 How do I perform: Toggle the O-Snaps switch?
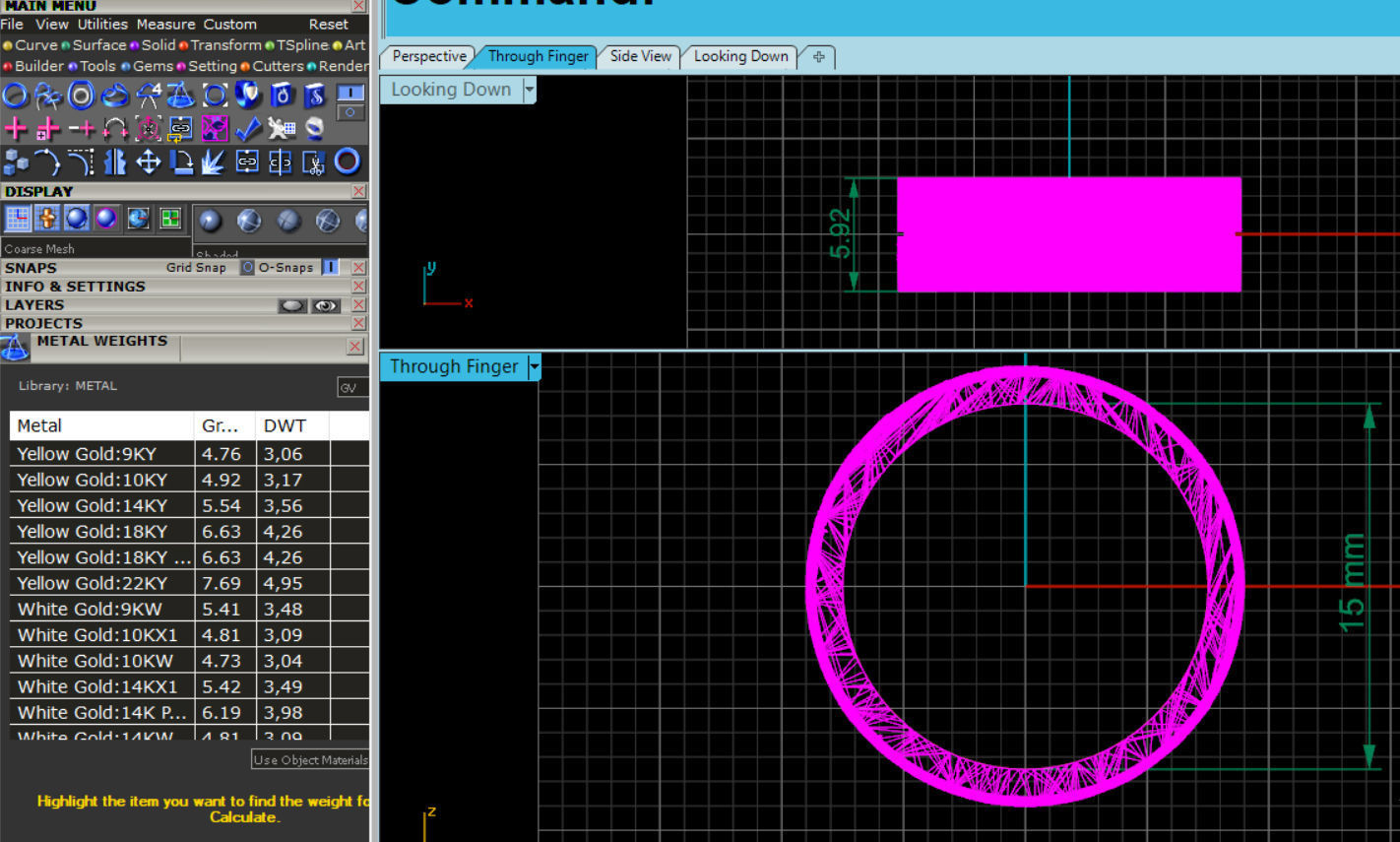coord(330,267)
